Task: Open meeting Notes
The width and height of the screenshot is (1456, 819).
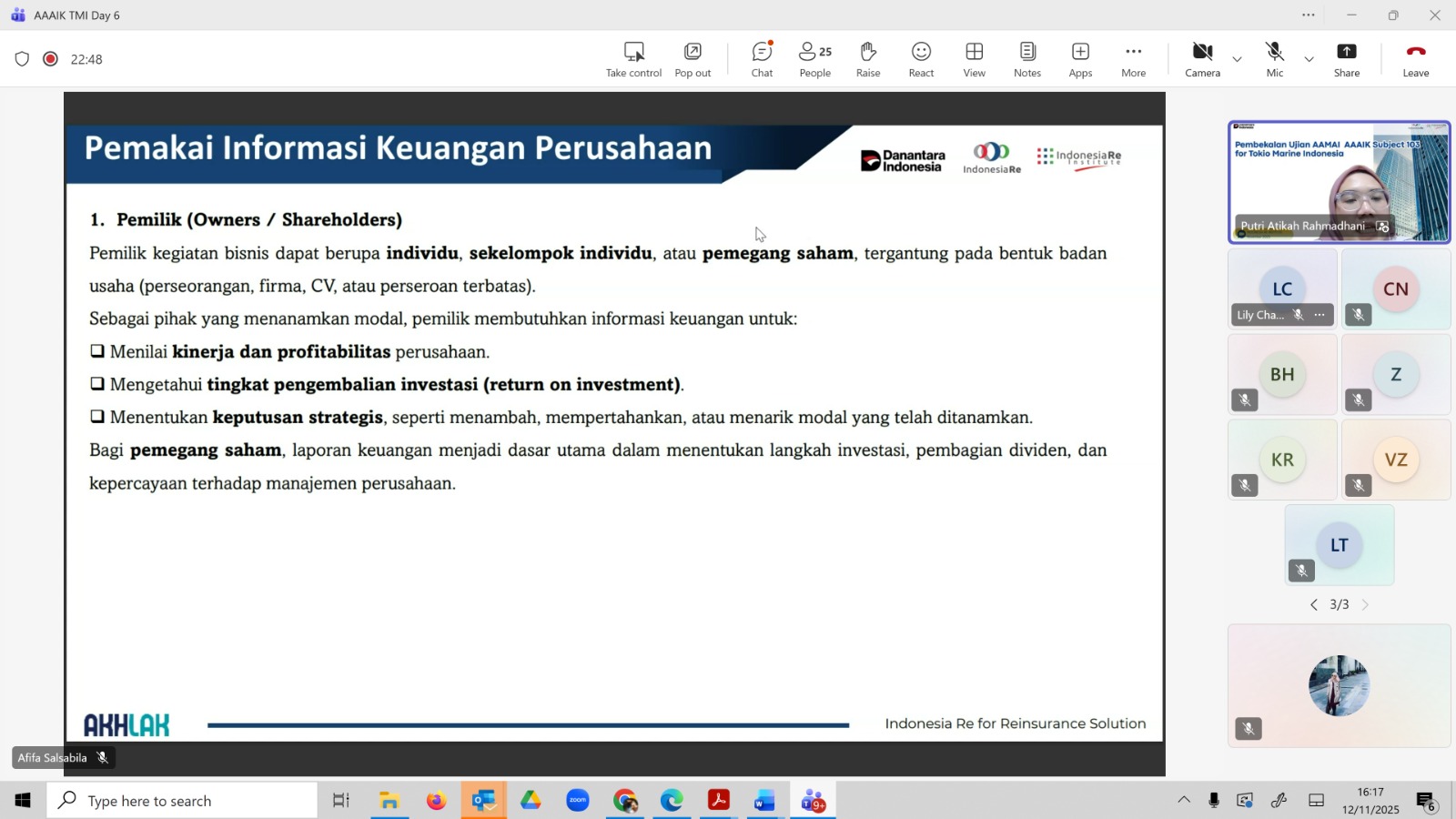Action: point(1026,59)
